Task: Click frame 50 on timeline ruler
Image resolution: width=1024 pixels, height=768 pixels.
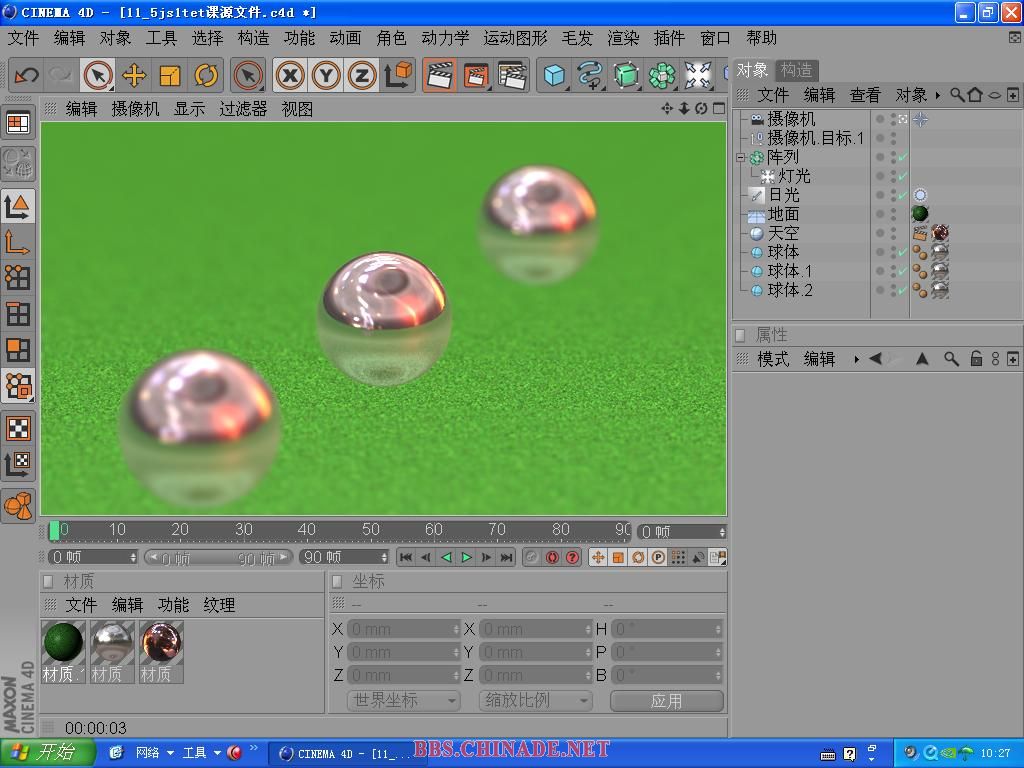Action: click(371, 530)
